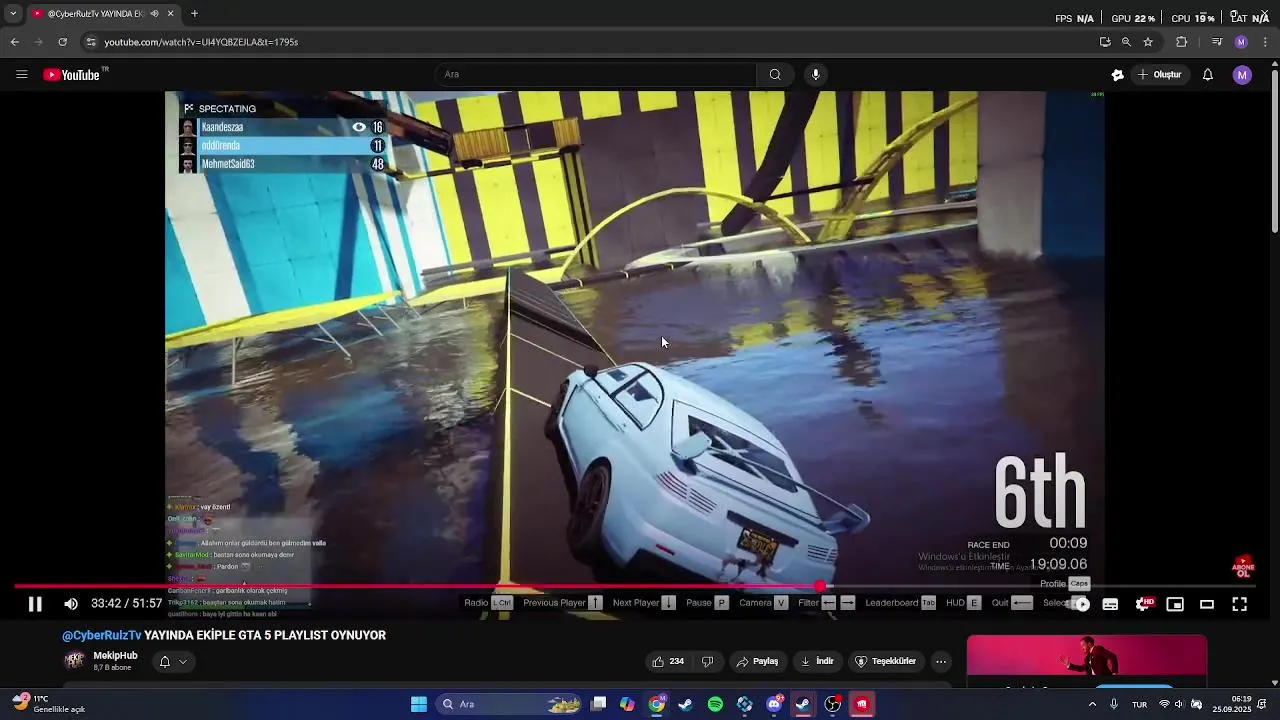Show hidden tray icons chevron

(x=1092, y=704)
